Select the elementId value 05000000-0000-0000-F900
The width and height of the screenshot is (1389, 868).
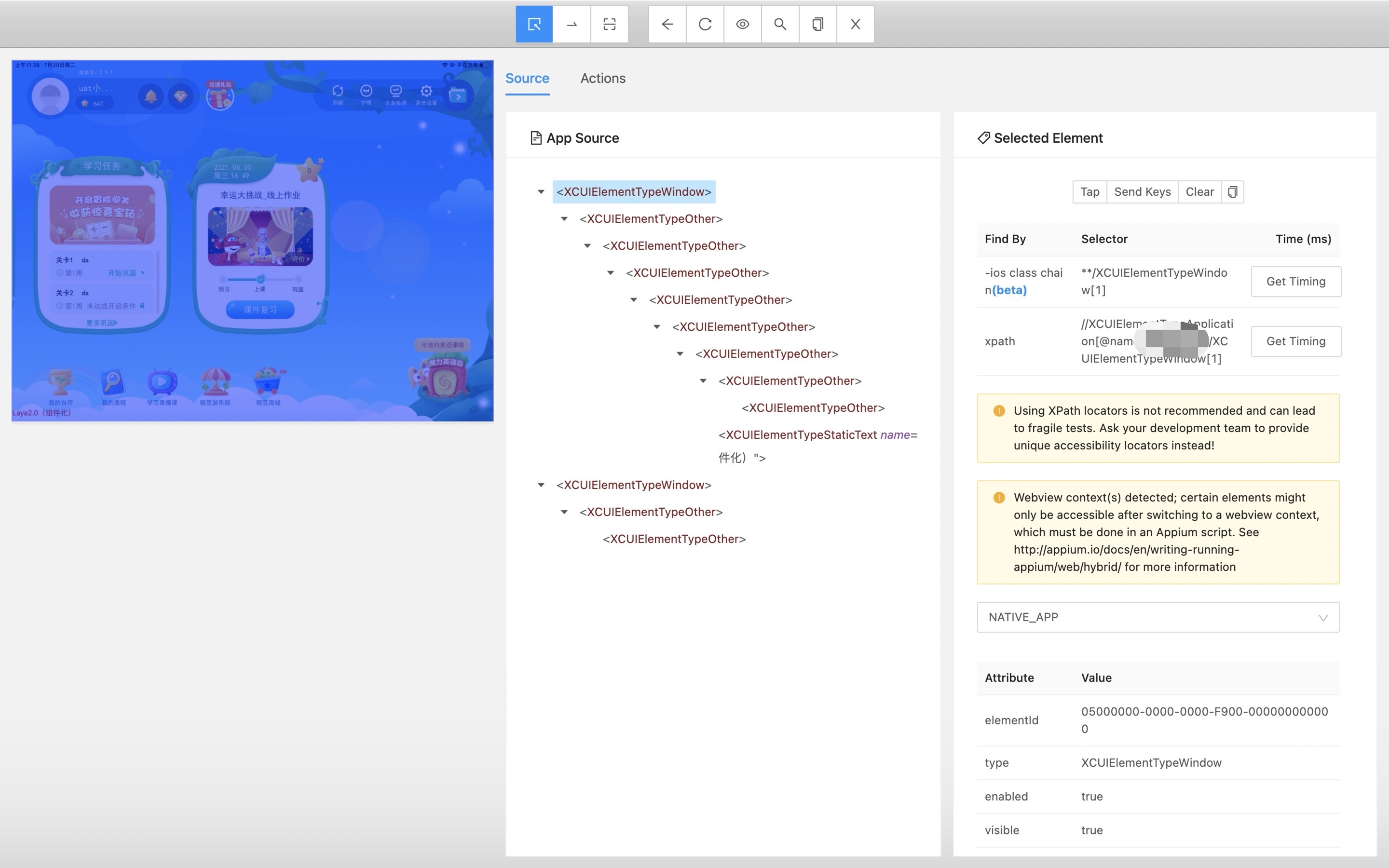click(x=1204, y=720)
